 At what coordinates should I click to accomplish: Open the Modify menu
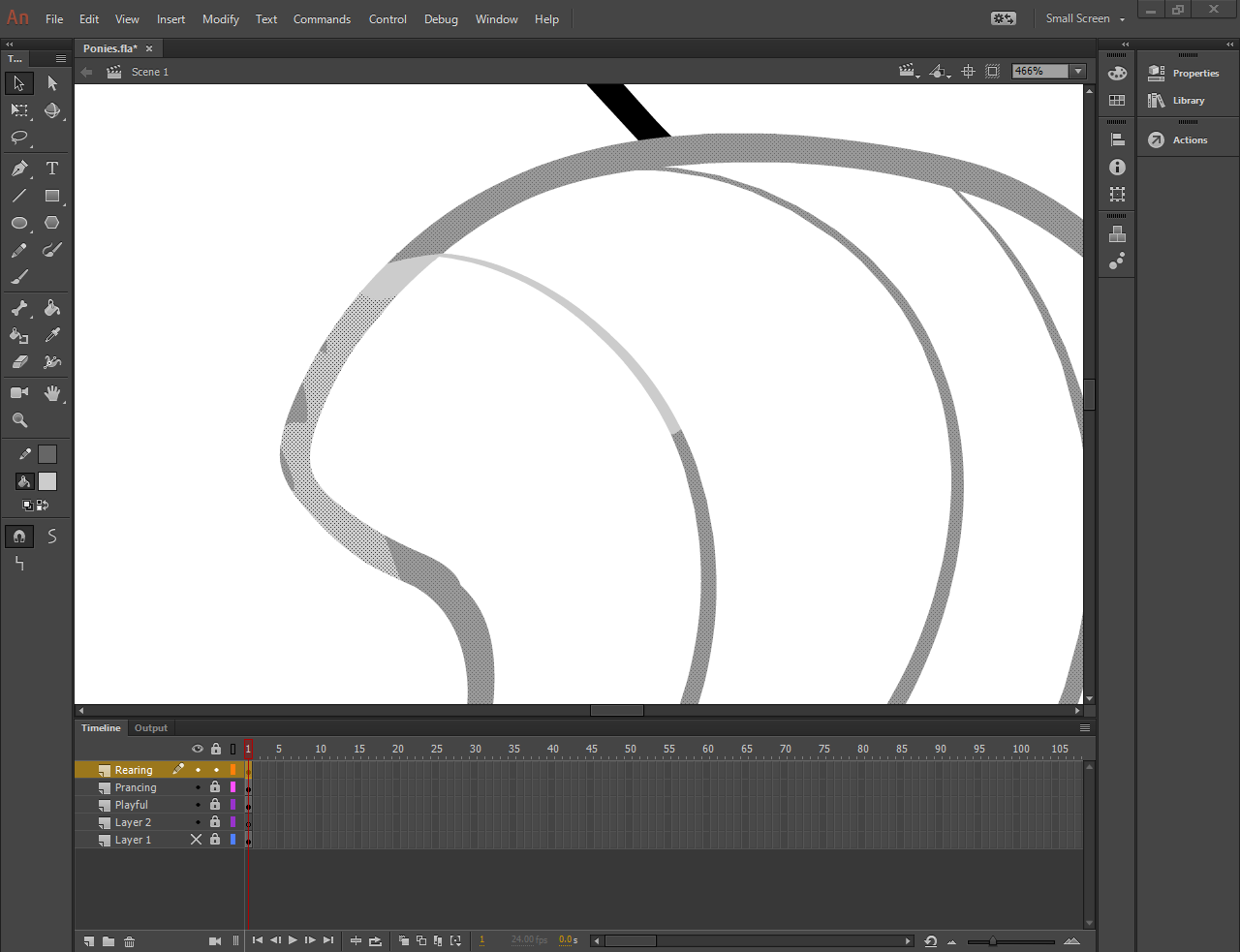click(221, 19)
